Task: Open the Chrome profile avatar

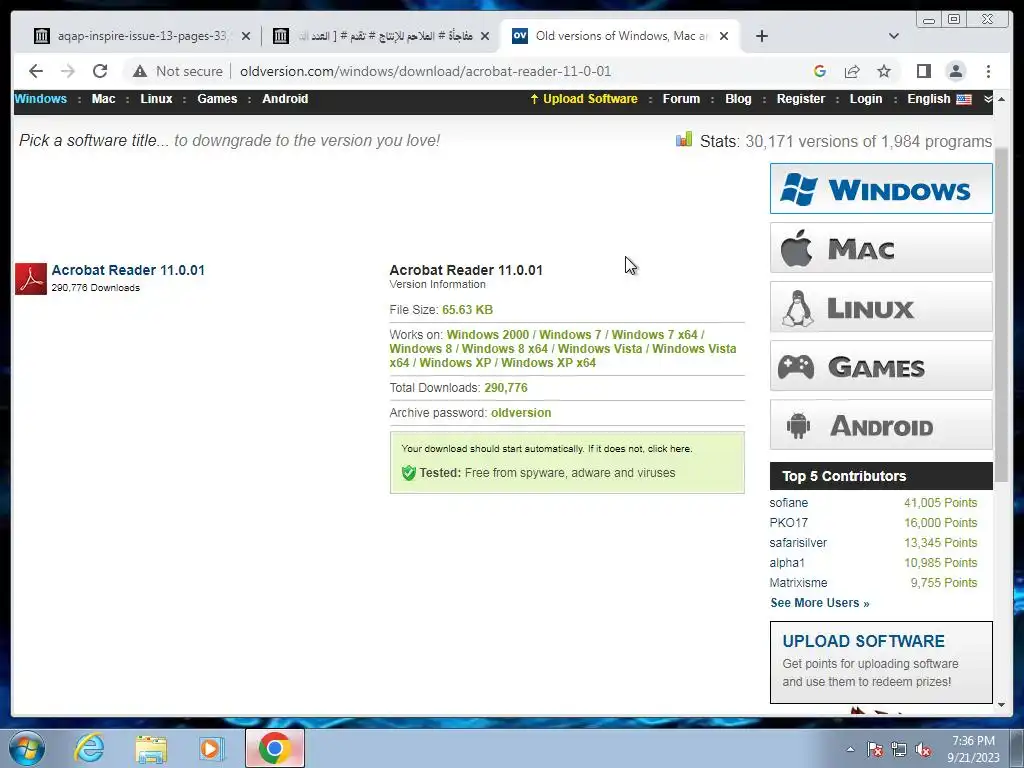Action: pyautogui.click(x=955, y=71)
